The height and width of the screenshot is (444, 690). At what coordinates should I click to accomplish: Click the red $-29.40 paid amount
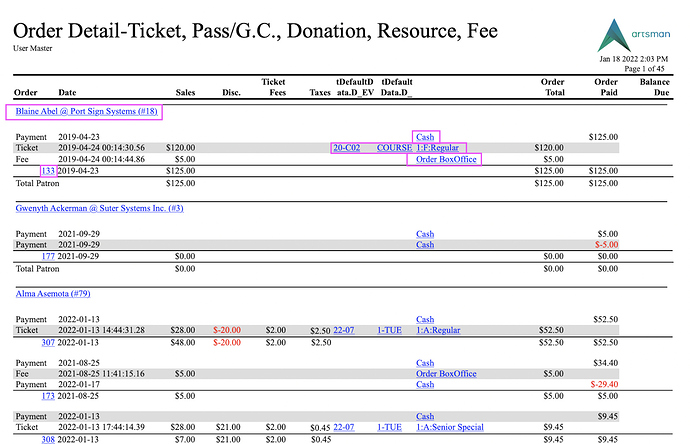[x=604, y=385]
